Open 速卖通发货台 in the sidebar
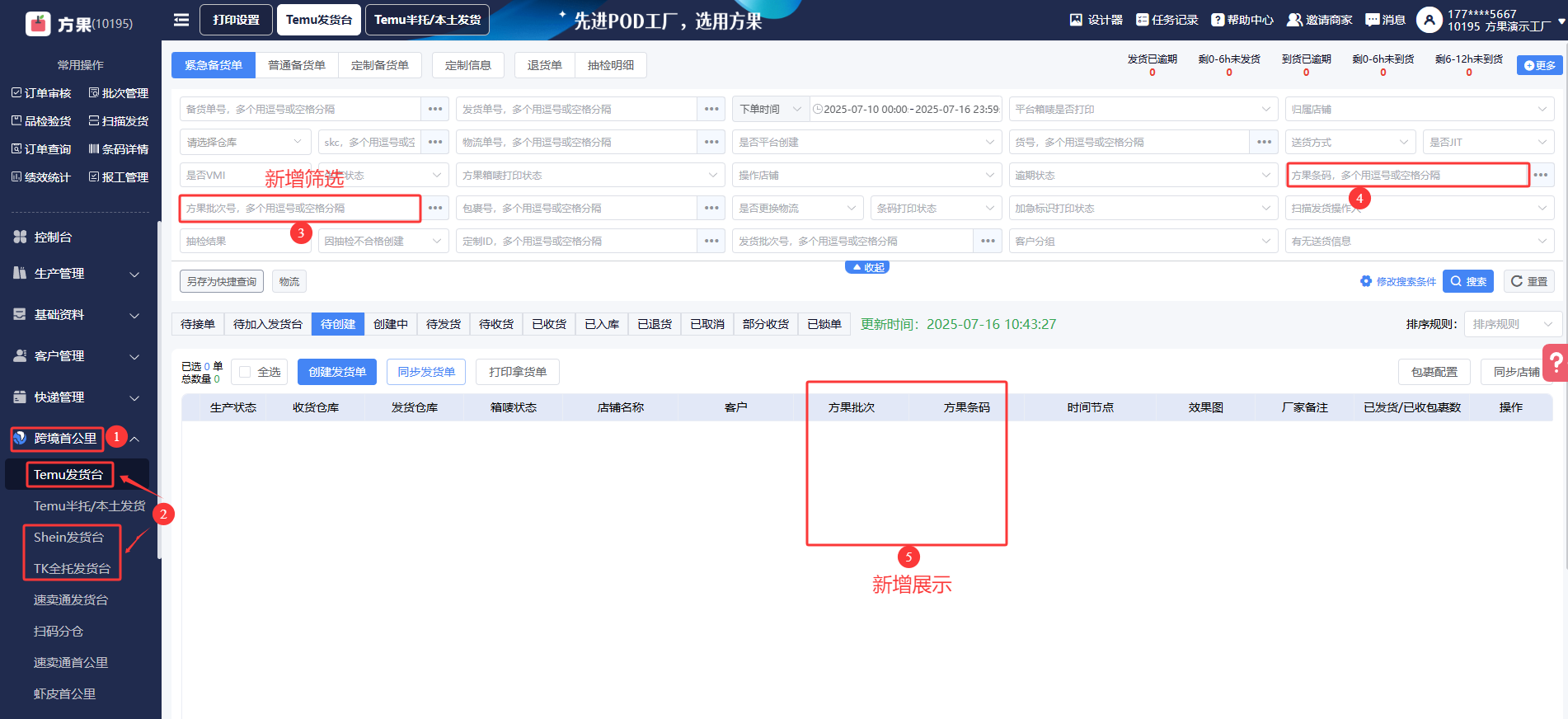 [71, 600]
